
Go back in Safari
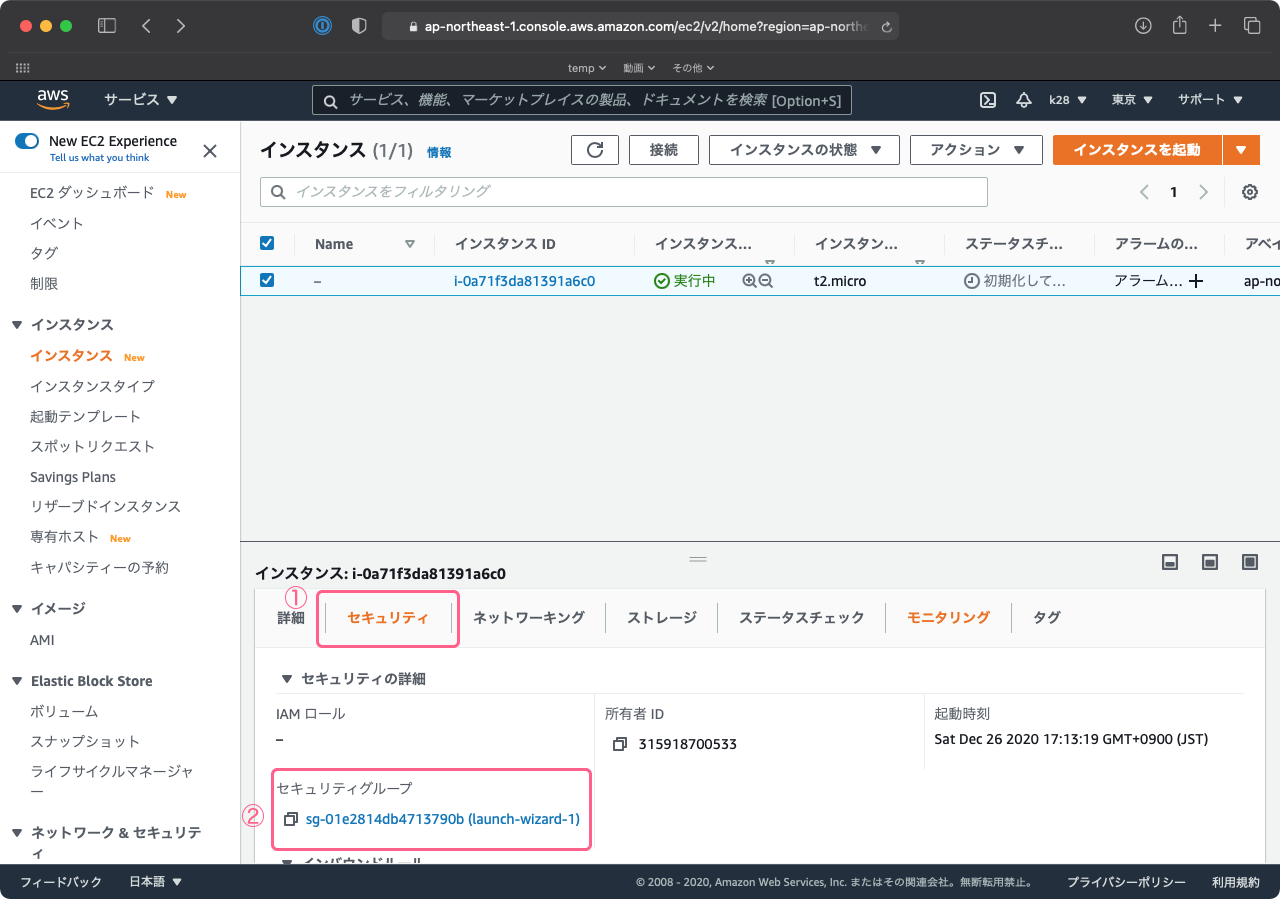[x=146, y=26]
